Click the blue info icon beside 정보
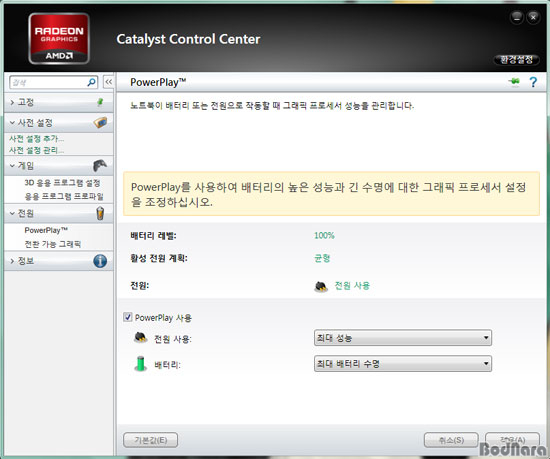 (100, 261)
